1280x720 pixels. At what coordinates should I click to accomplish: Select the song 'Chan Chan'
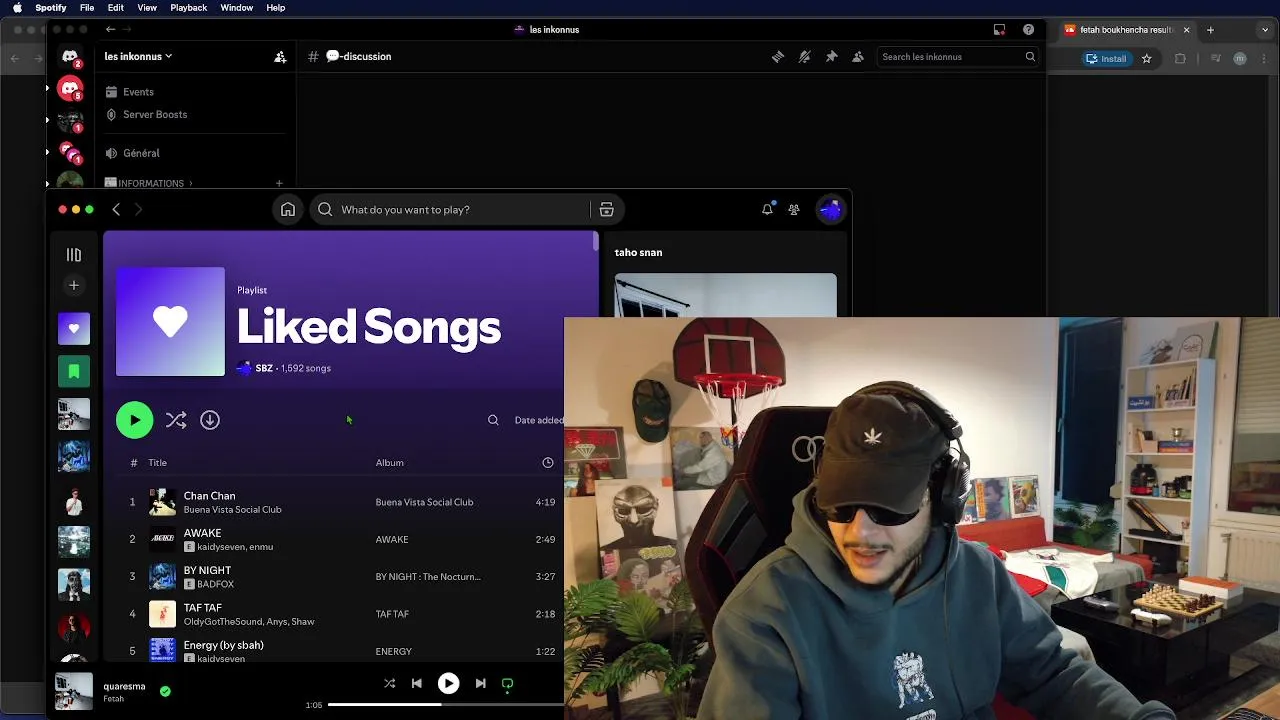[209, 495]
